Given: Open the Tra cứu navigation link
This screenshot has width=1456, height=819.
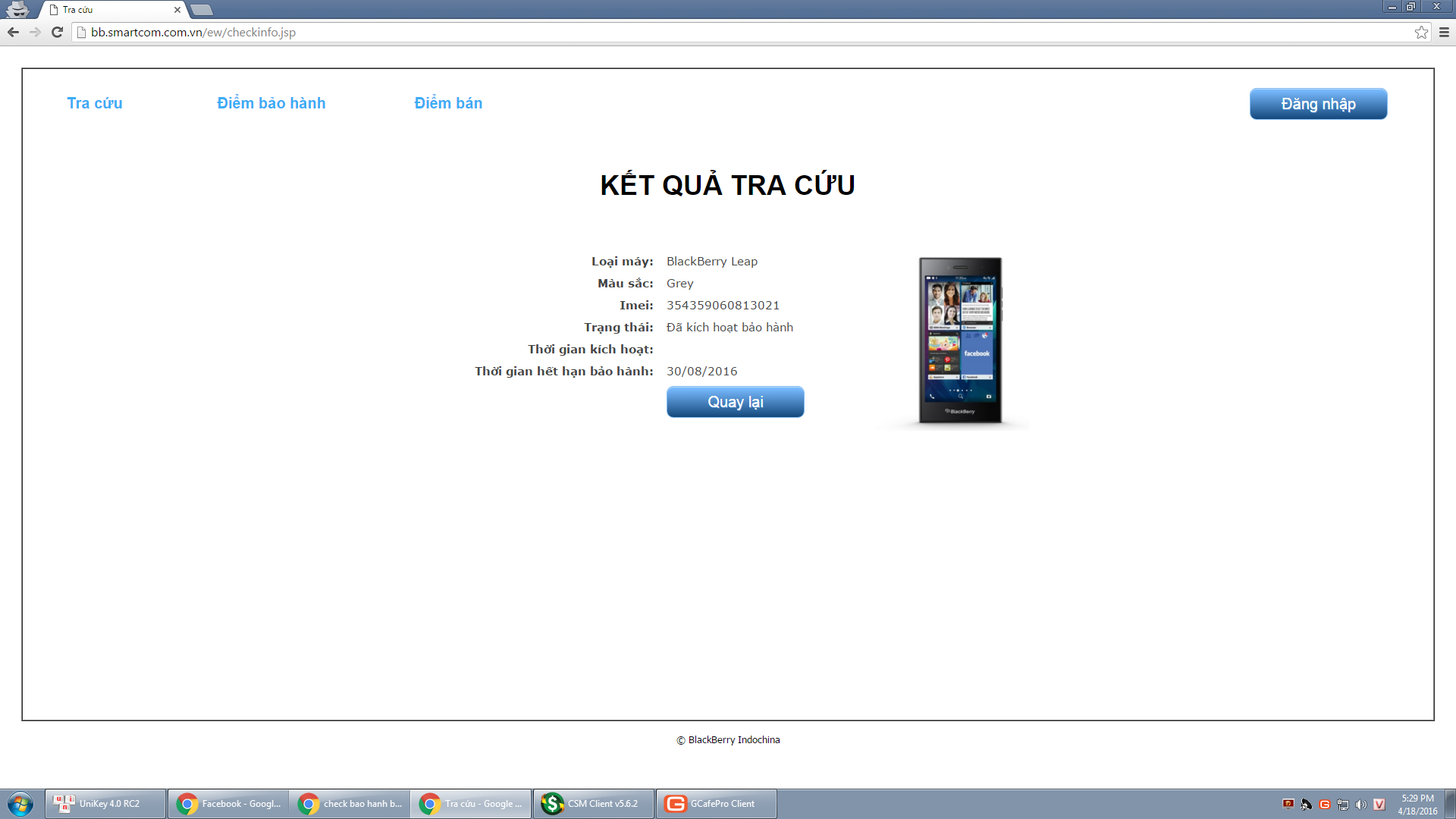Looking at the screenshot, I should (x=95, y=103).
